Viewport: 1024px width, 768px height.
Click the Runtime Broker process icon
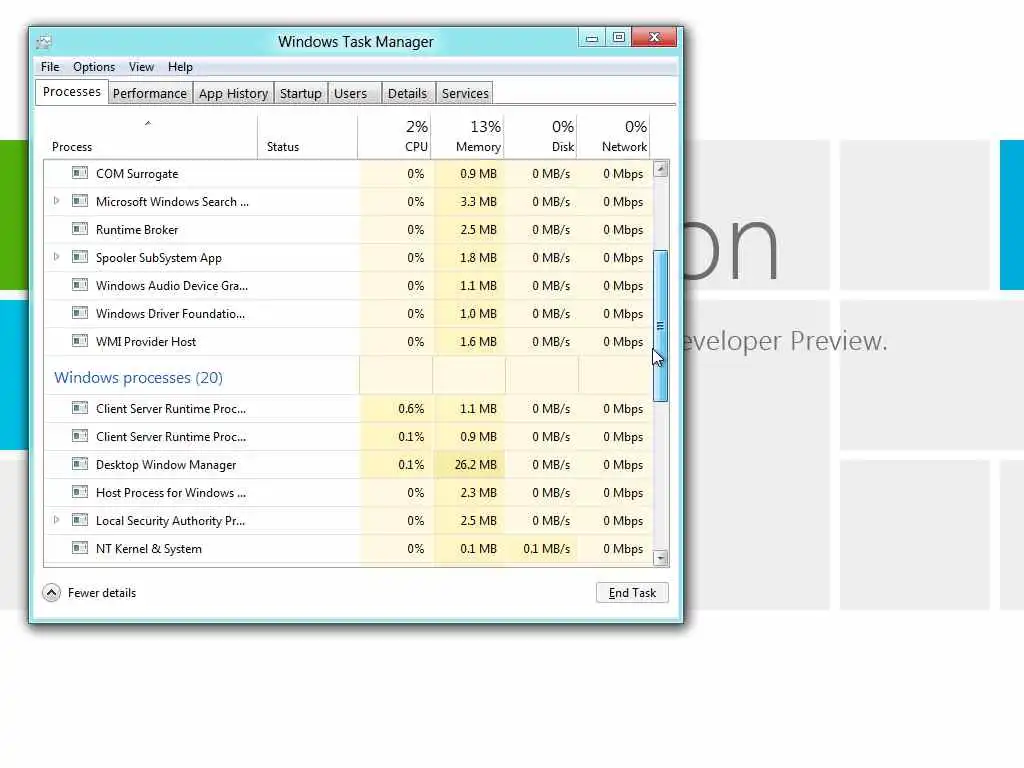pos(80,229)
